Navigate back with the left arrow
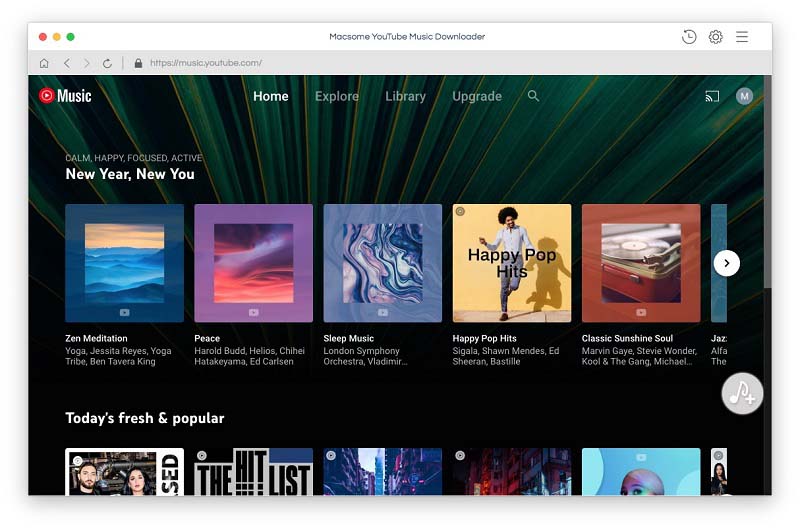 pos(67,63)
